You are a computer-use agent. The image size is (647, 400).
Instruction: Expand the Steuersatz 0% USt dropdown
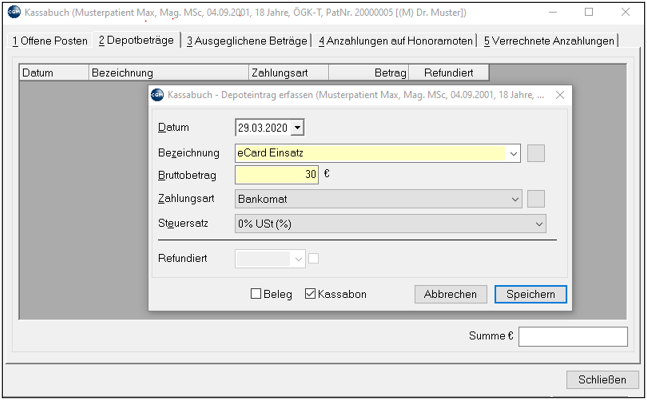tap(539, 224)
